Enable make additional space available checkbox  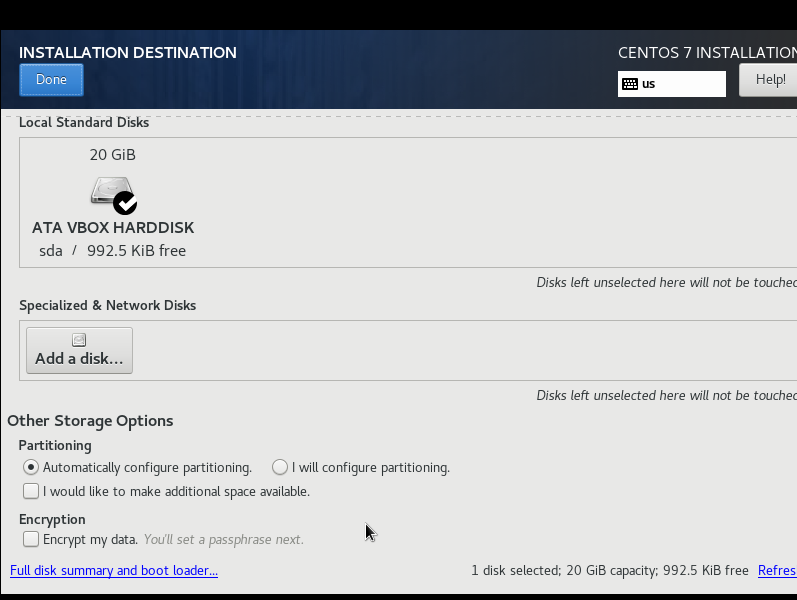tap(31, 491)
